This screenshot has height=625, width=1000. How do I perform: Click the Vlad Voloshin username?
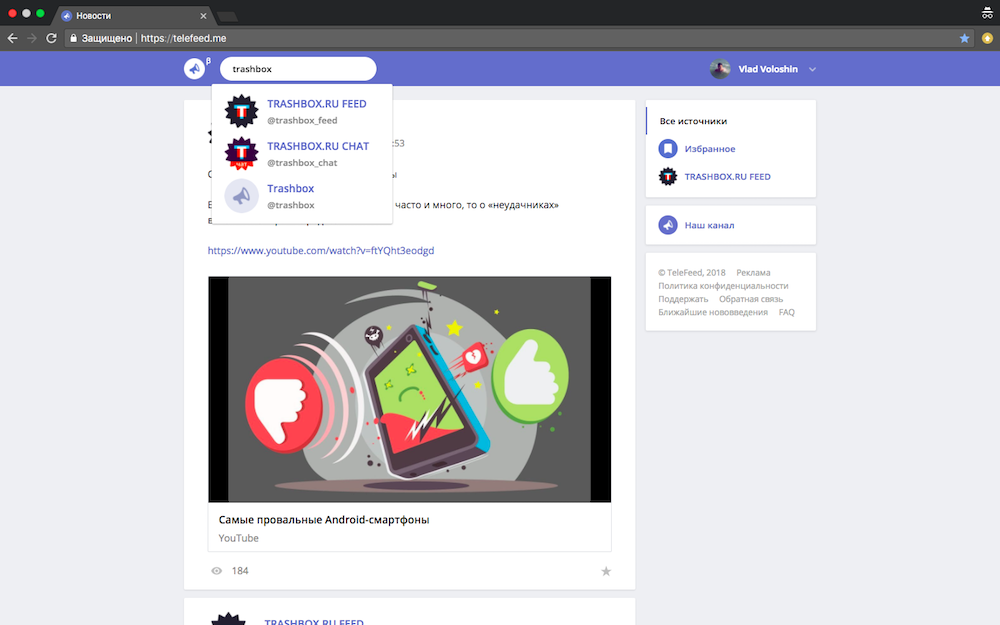pyautogui.click(x=768, y=69)
